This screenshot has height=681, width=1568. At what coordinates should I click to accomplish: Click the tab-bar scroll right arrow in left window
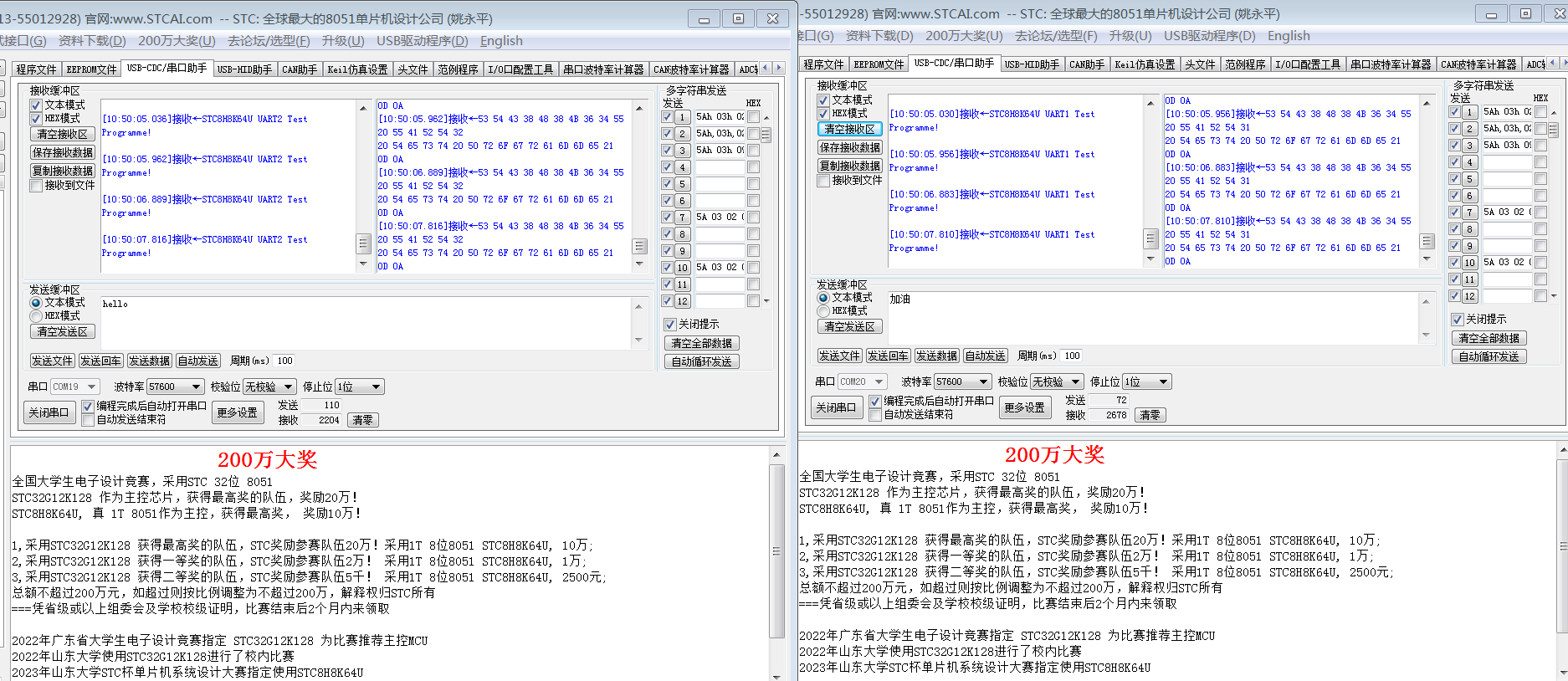[779, 68]
